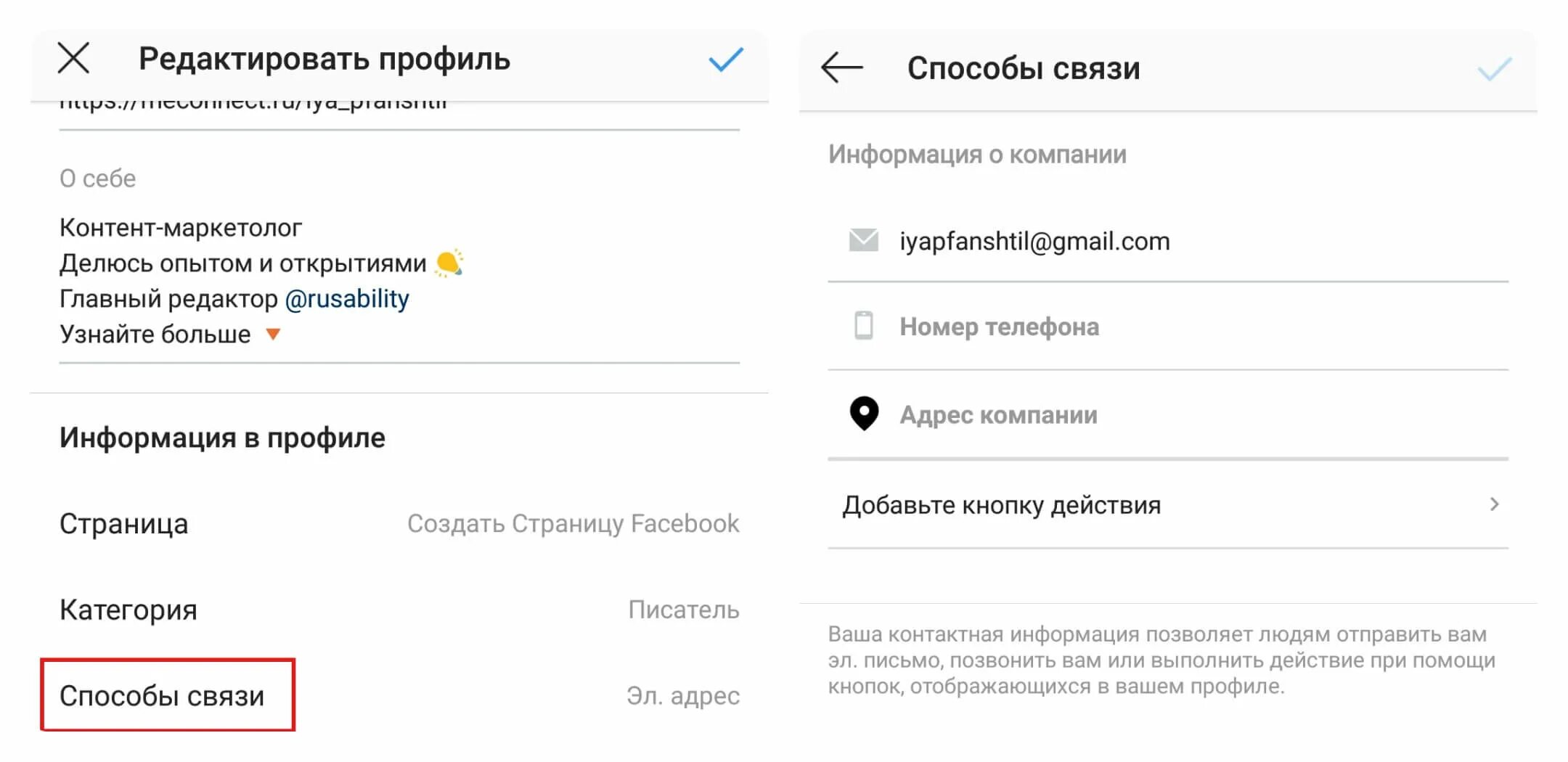Click the orange triangle after Узнайте больше
The image size is (1568, 762).
273,335
